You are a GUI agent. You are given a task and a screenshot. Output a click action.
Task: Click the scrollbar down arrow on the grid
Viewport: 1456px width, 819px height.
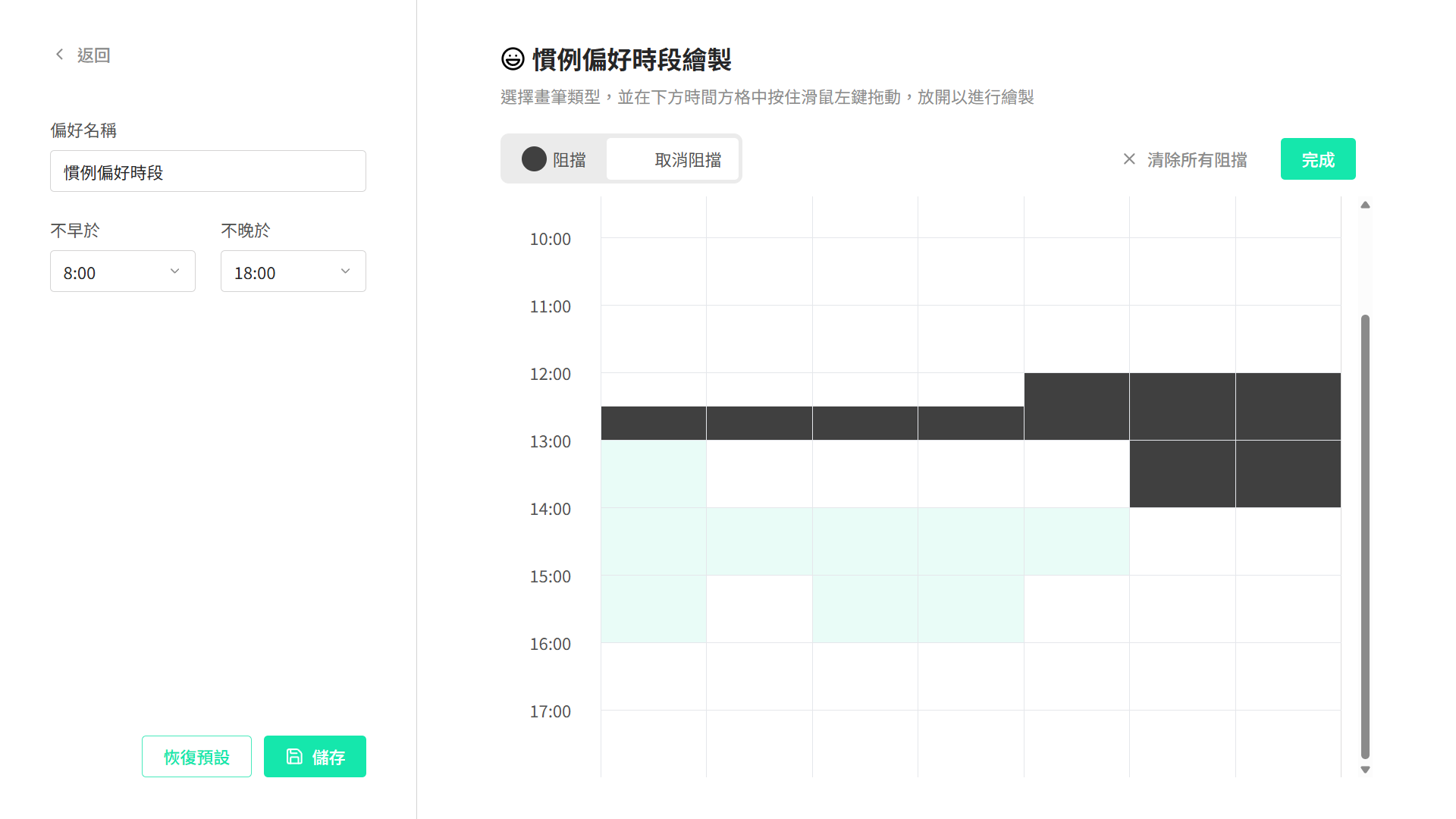click(x=1365, y=768)
